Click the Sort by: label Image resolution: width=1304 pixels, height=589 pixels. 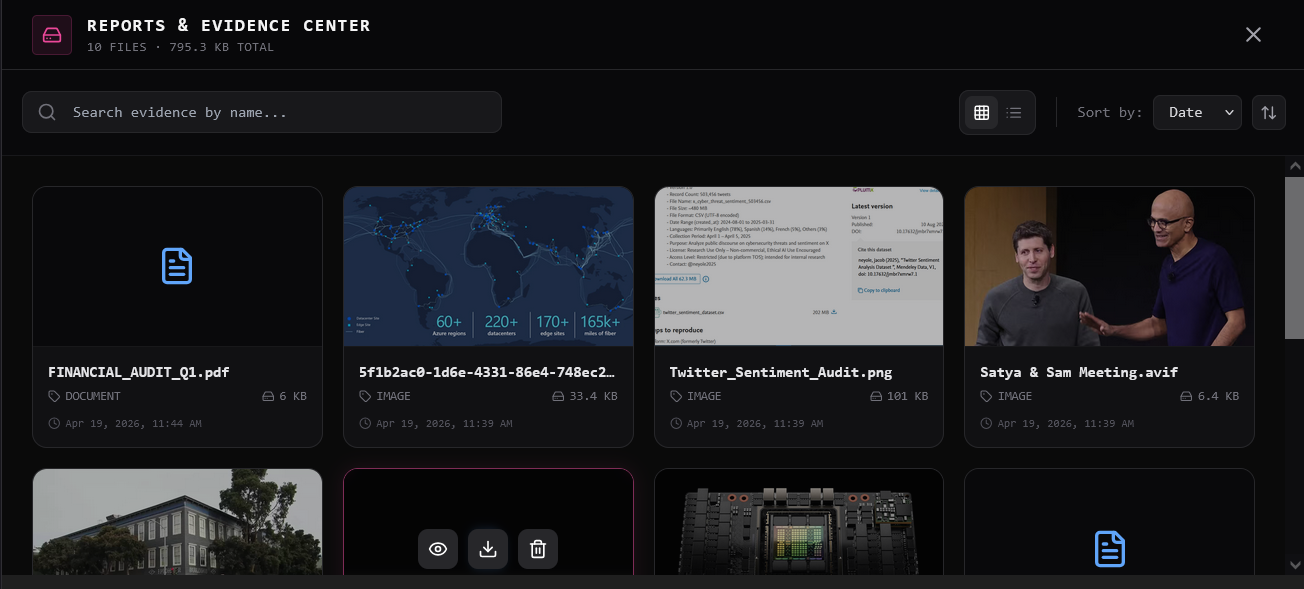(1109, 112)
